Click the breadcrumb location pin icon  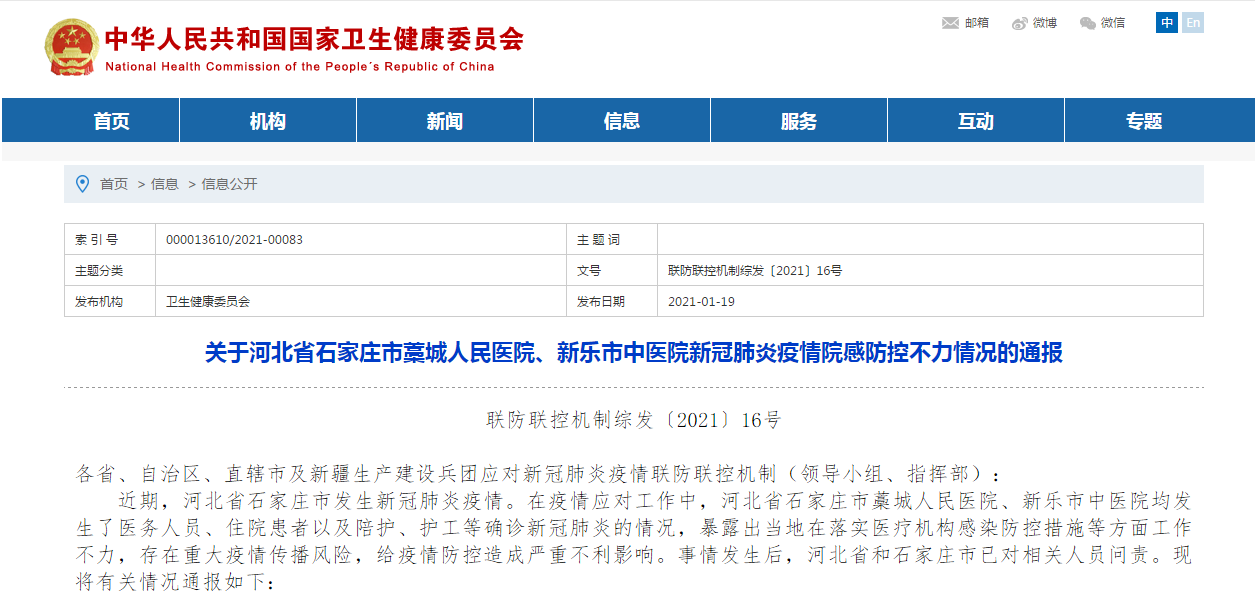pos(82,184)
